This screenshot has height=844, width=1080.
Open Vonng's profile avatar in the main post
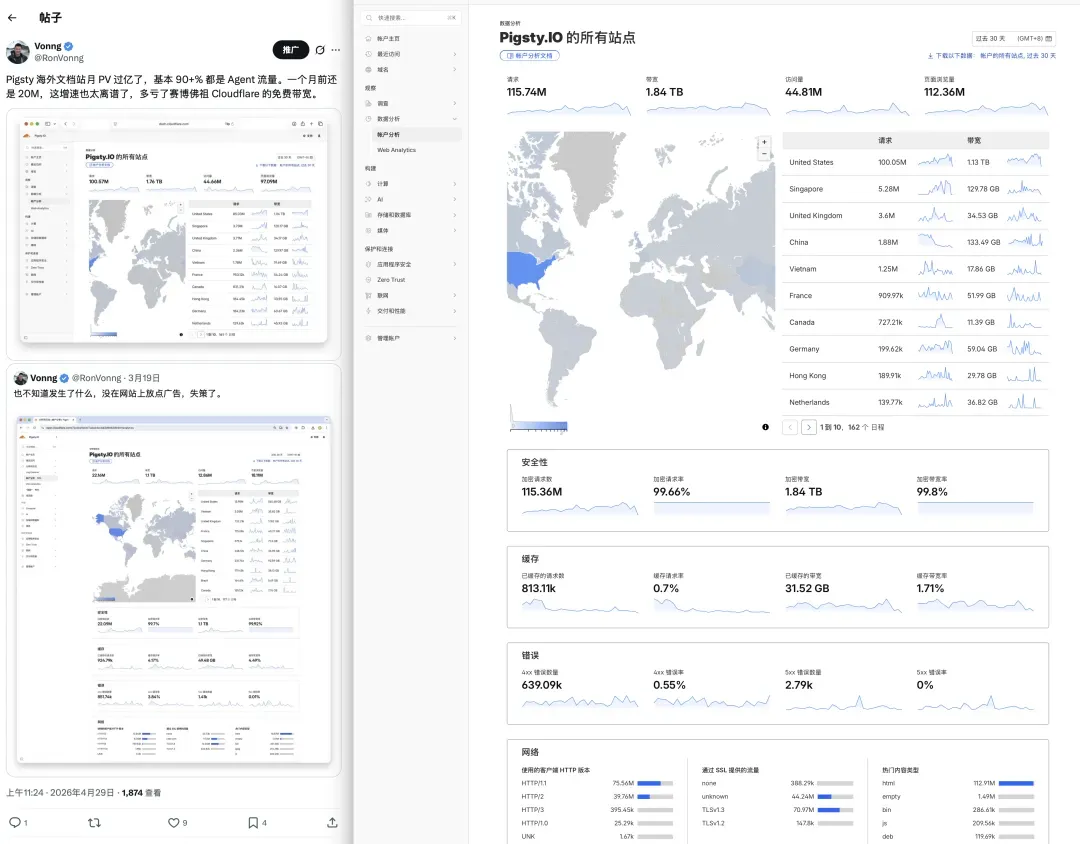[18, 52]
